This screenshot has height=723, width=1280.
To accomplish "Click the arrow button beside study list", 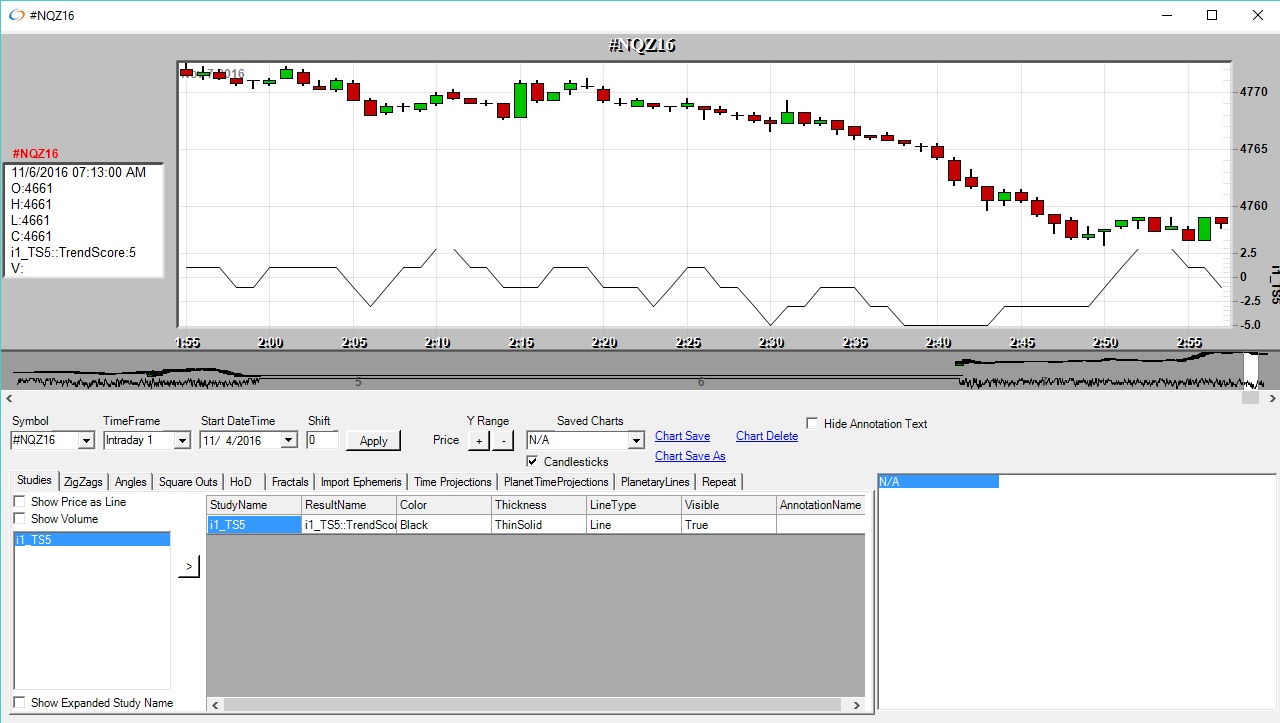I will [x=189, y=567].
